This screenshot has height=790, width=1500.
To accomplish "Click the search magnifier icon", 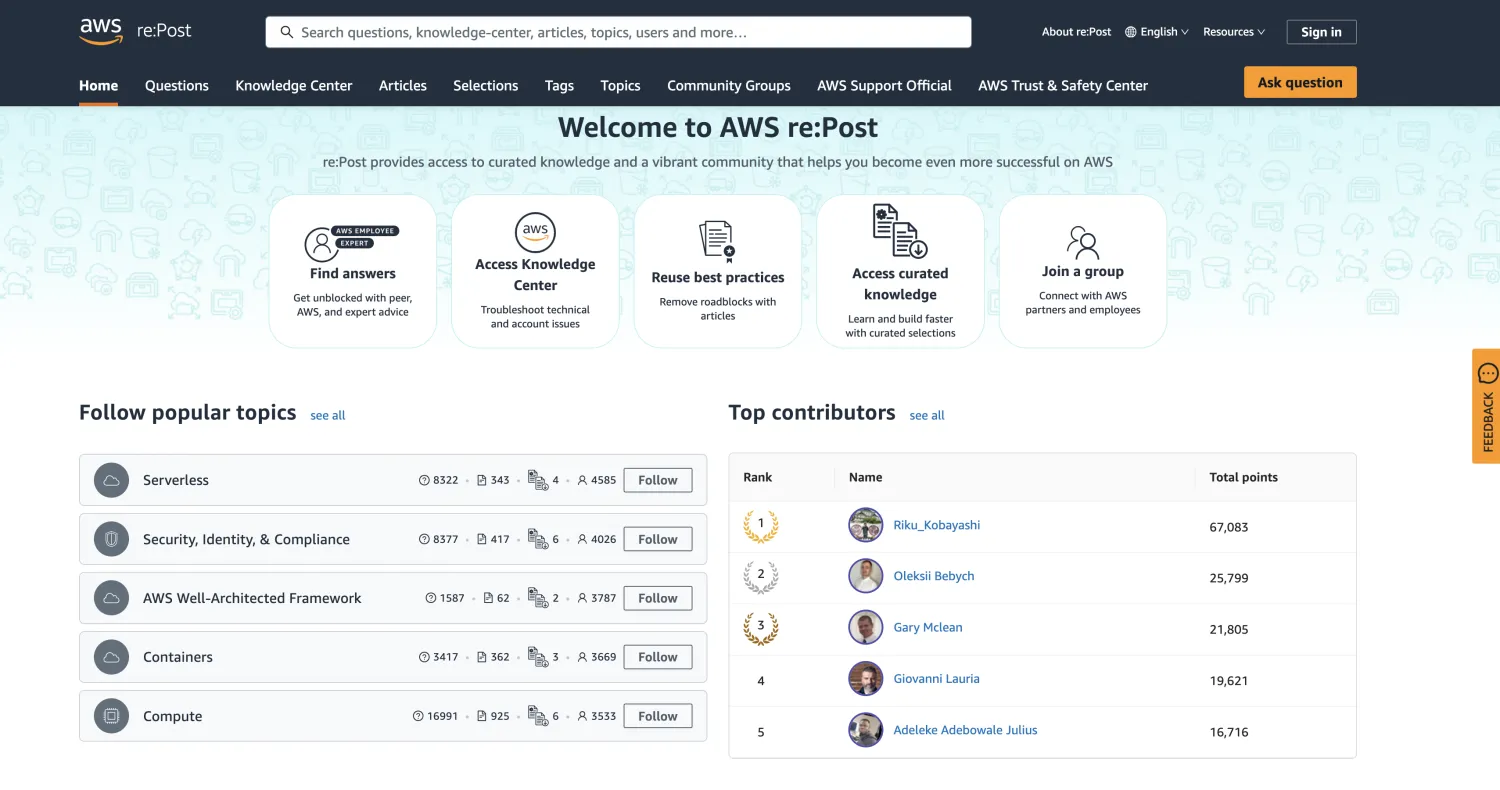I will 287,32.
